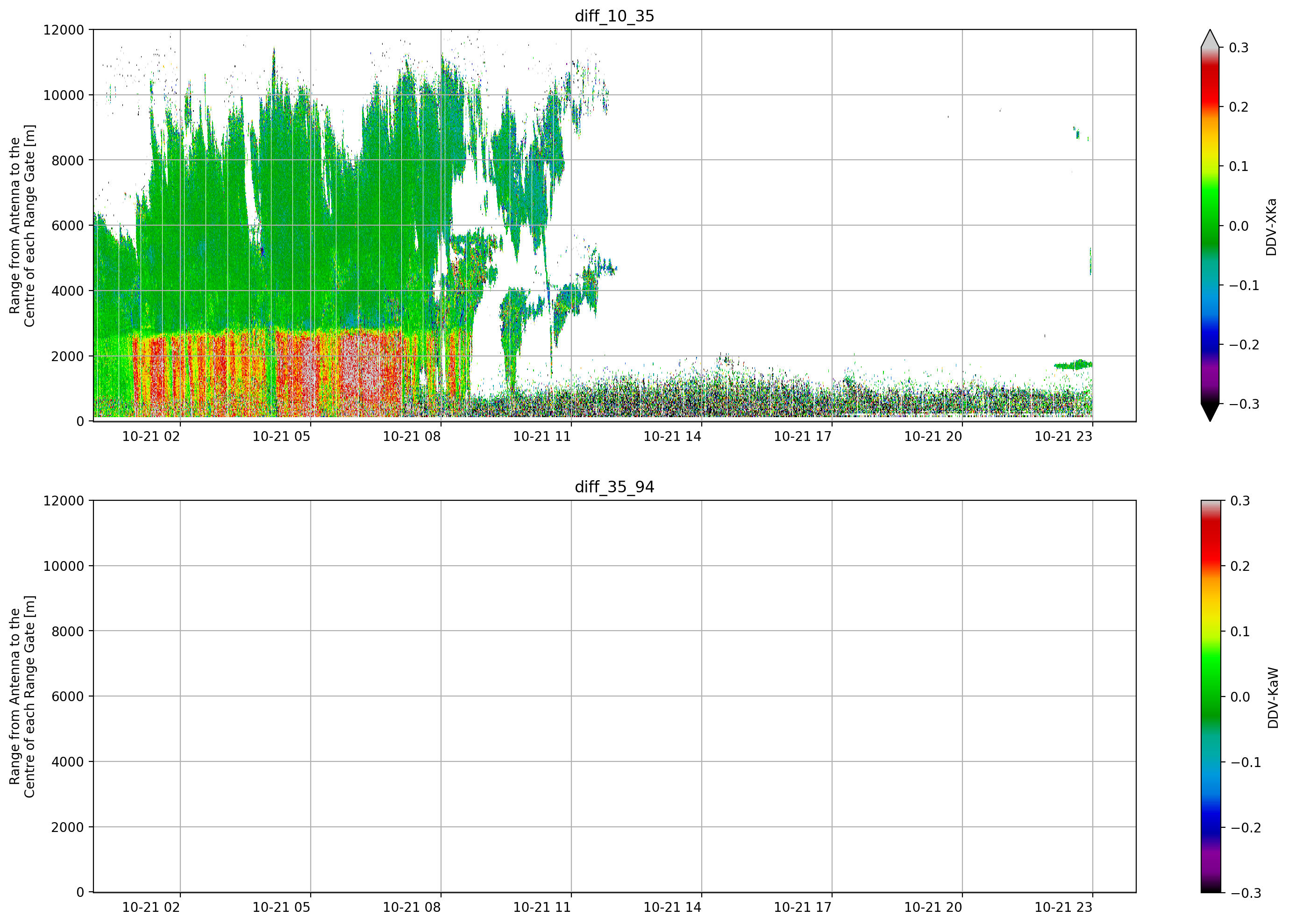Viewport: 1289px width, 924px height.
Task: Click the y-axis range label of diff_35_94 plot
Action: 22,697
